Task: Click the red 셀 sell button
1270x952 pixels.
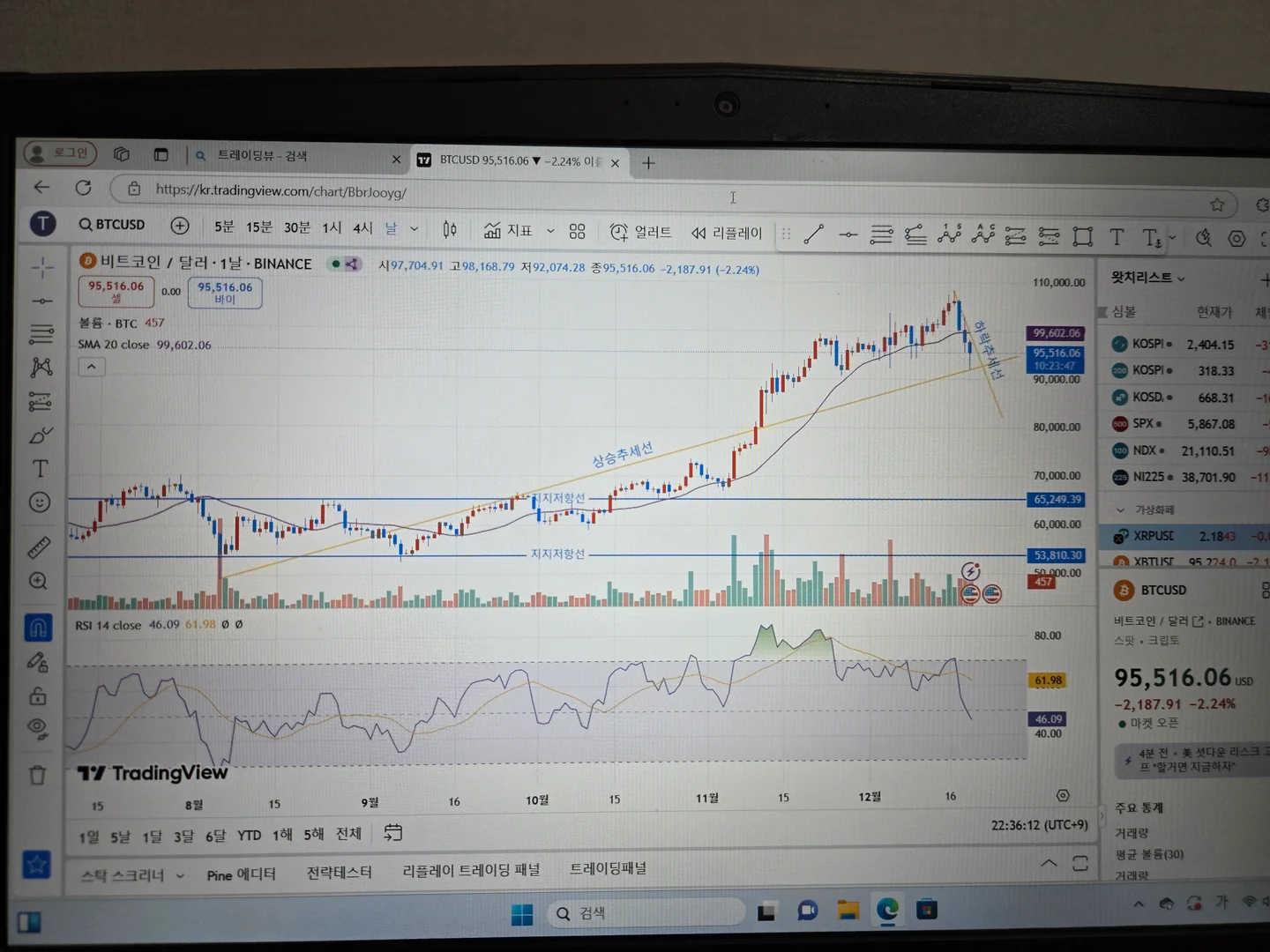Action: [116, 291]
